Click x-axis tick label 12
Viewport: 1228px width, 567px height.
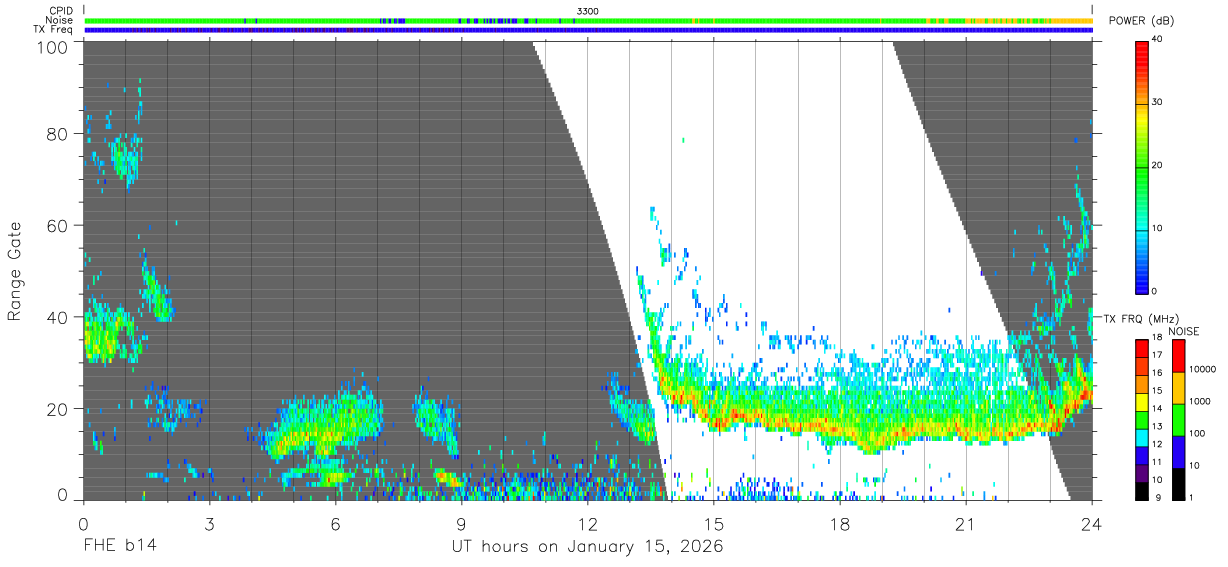[587, 523]
